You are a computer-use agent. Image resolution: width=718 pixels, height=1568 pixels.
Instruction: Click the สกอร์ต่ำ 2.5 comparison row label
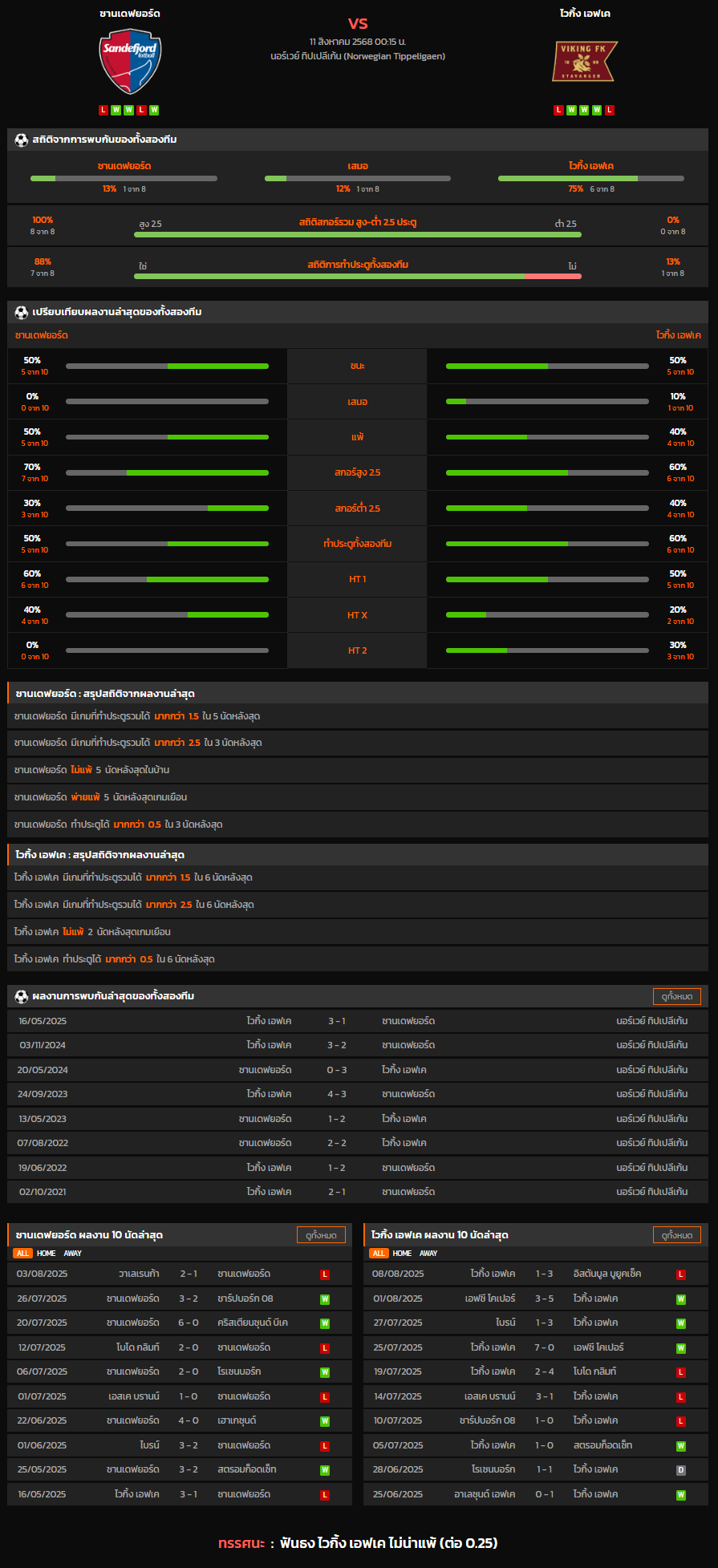(358, 508)
